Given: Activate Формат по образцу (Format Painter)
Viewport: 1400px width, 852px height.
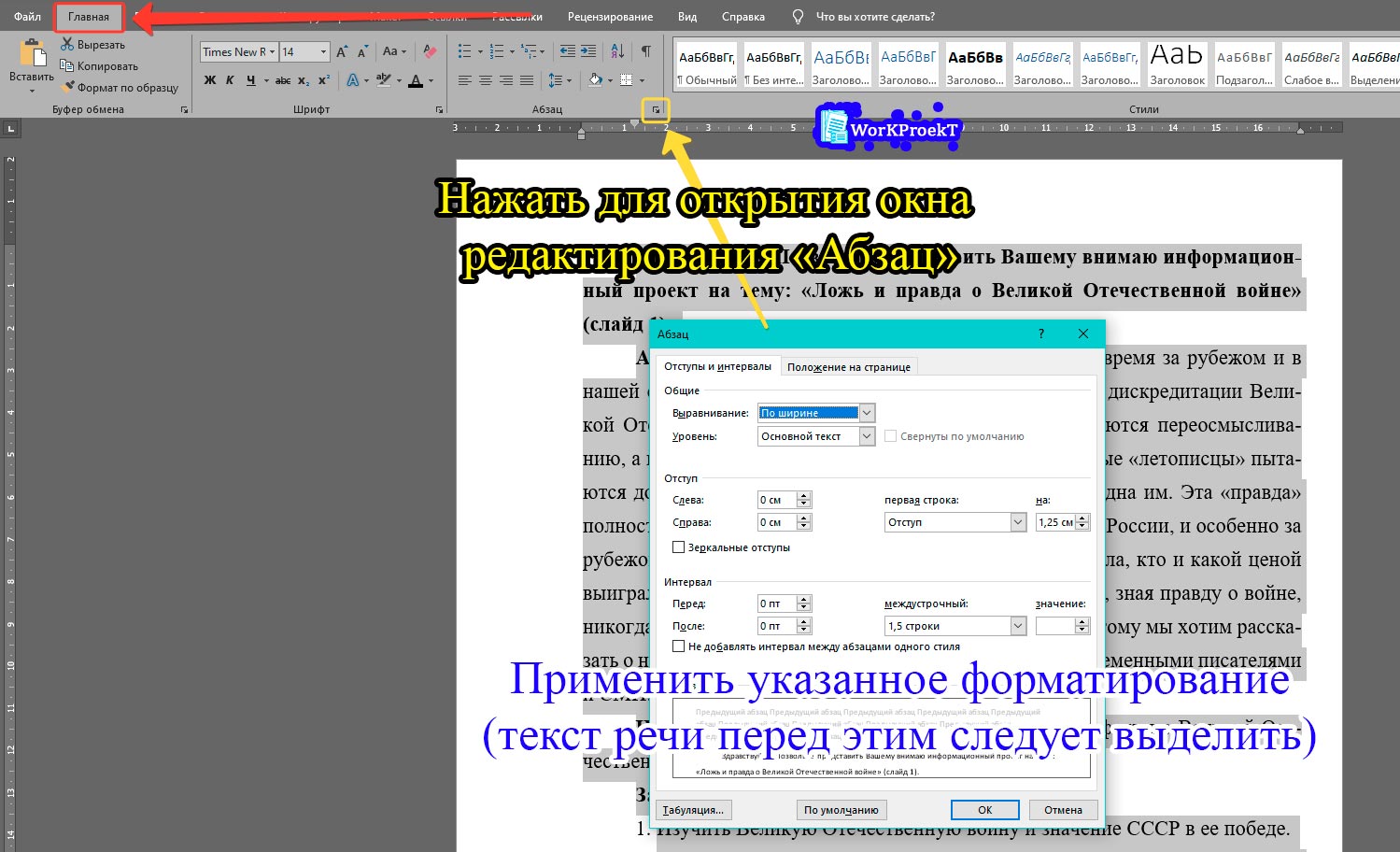Looking at the screenshot, I should (x=118, y=87).
